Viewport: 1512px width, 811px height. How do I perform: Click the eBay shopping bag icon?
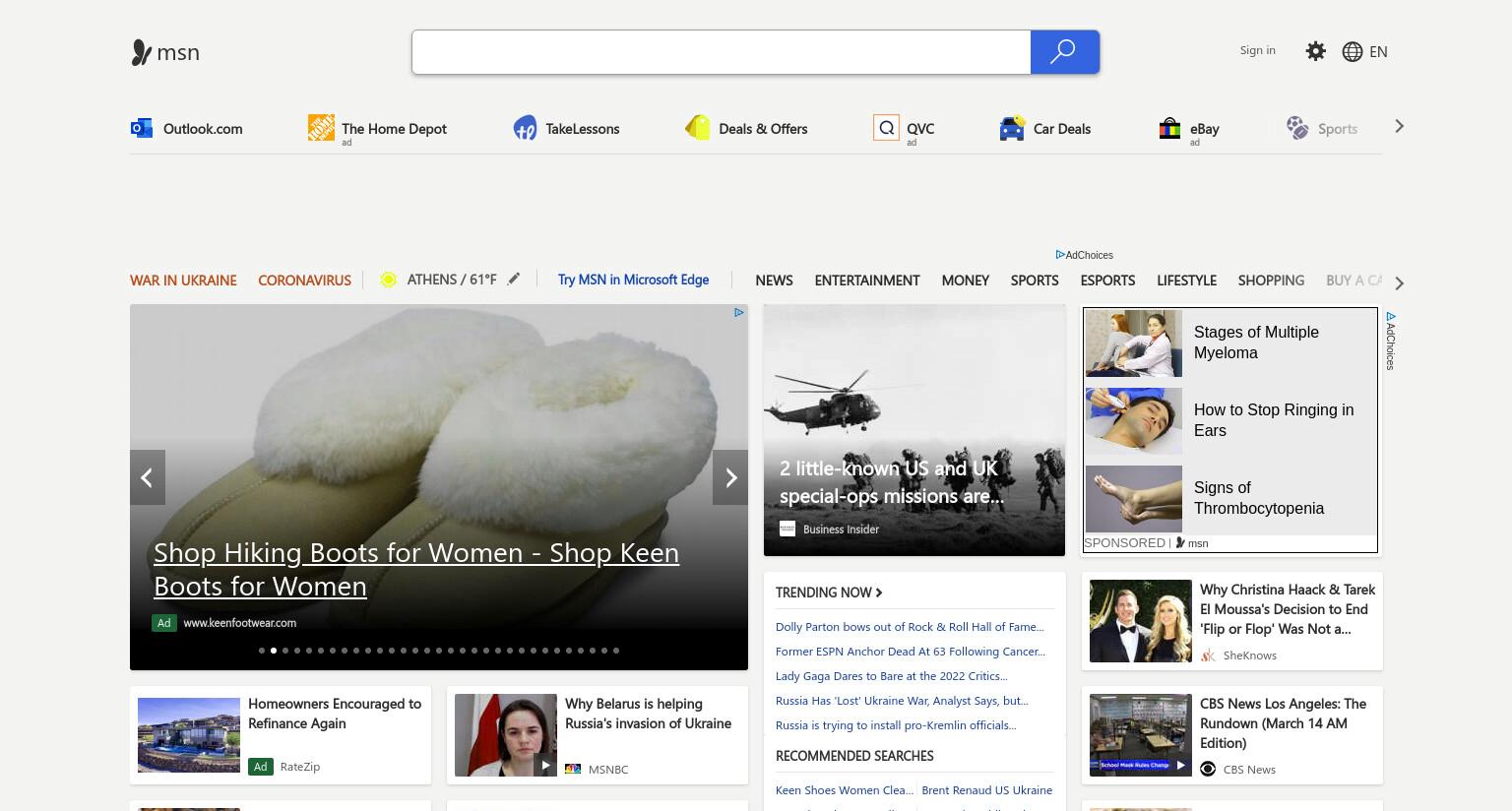coord(1169,128)
